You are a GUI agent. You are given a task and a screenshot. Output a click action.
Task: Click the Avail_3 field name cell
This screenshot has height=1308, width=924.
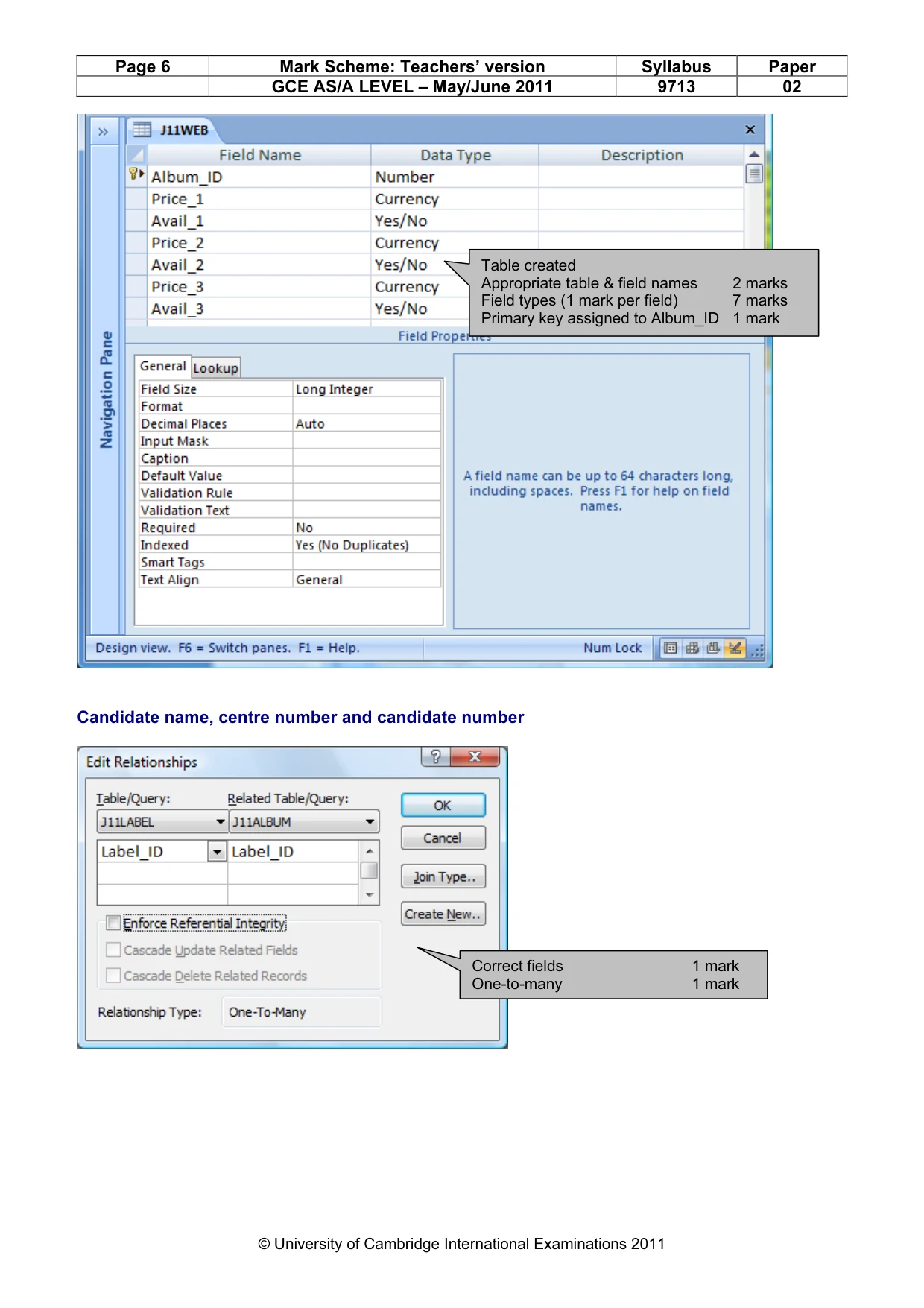[x=259, y=309]
